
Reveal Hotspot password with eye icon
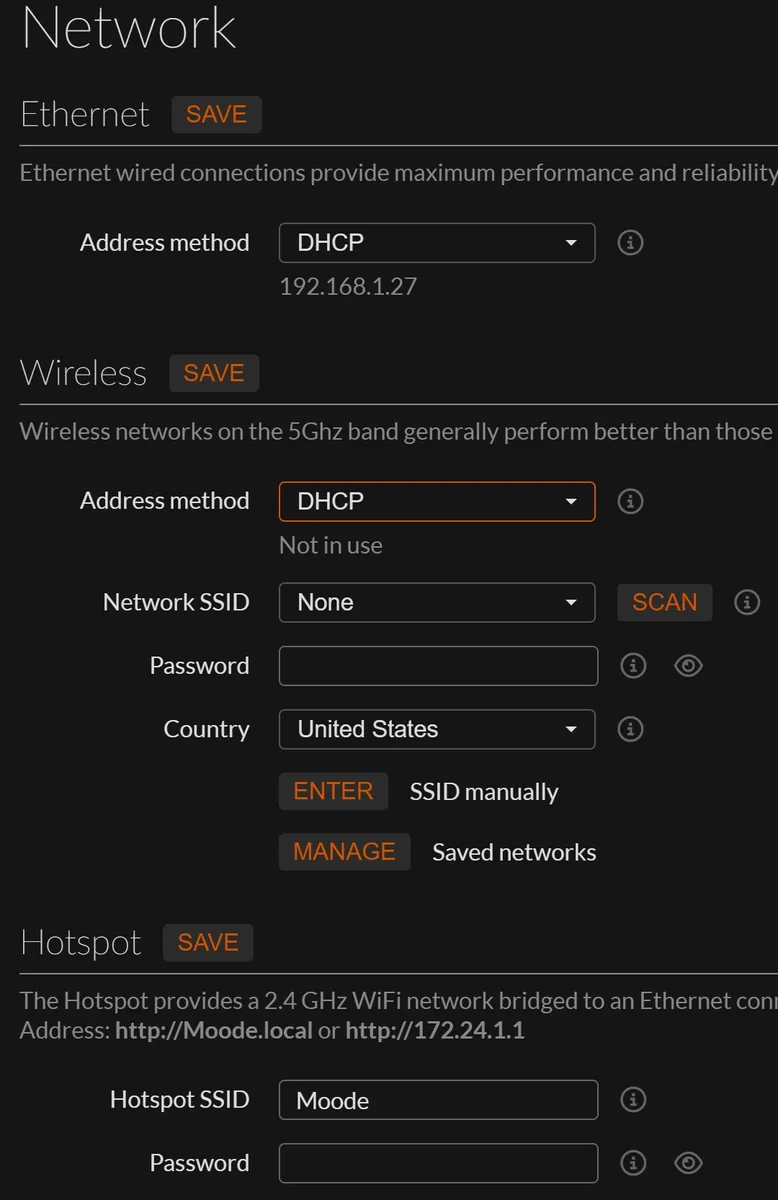(688, 1162)
